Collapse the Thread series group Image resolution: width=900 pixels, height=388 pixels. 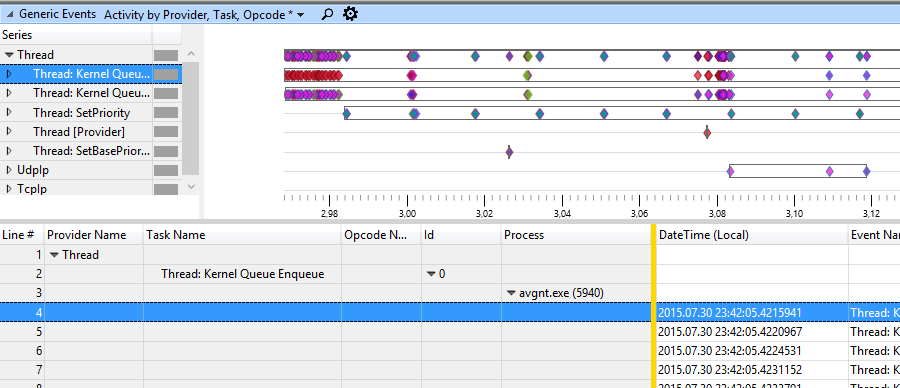click(x=9, y=55)
